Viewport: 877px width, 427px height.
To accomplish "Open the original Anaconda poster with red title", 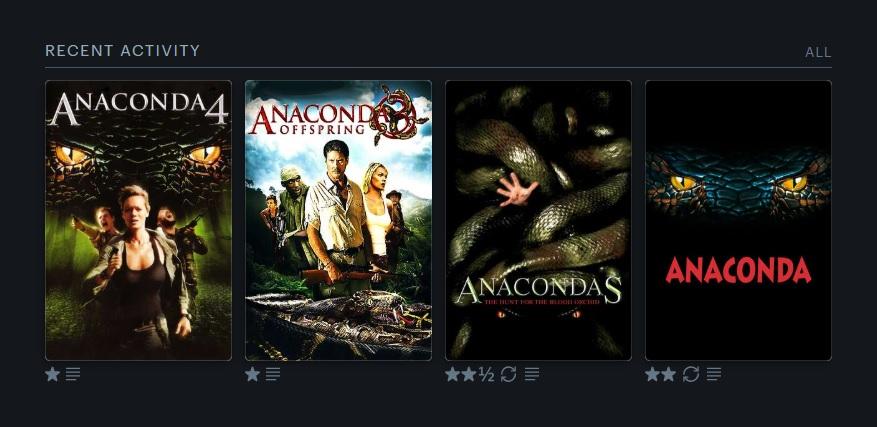I will [738, 220].
